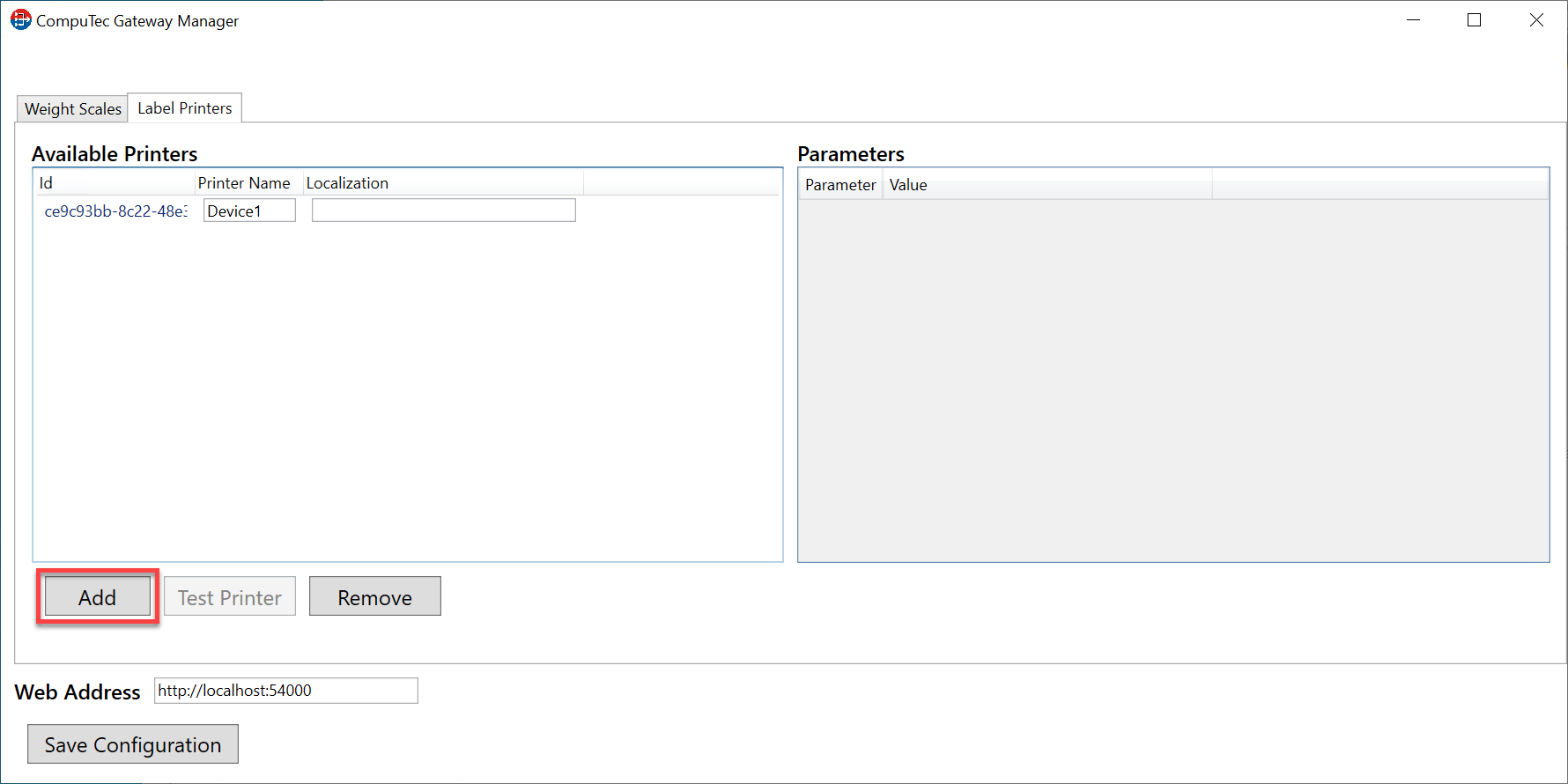Click the Device1 printer name field

249,211
